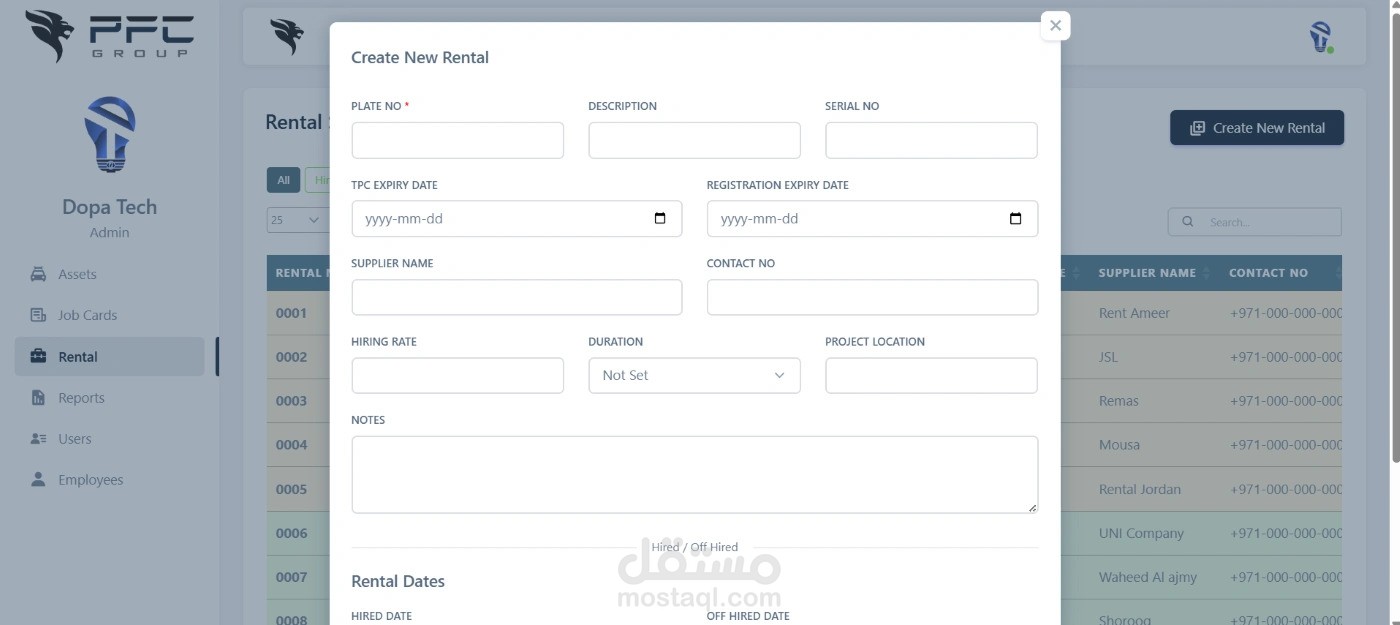Click supplier Waheed Al ajmy

click(1147, 577)
